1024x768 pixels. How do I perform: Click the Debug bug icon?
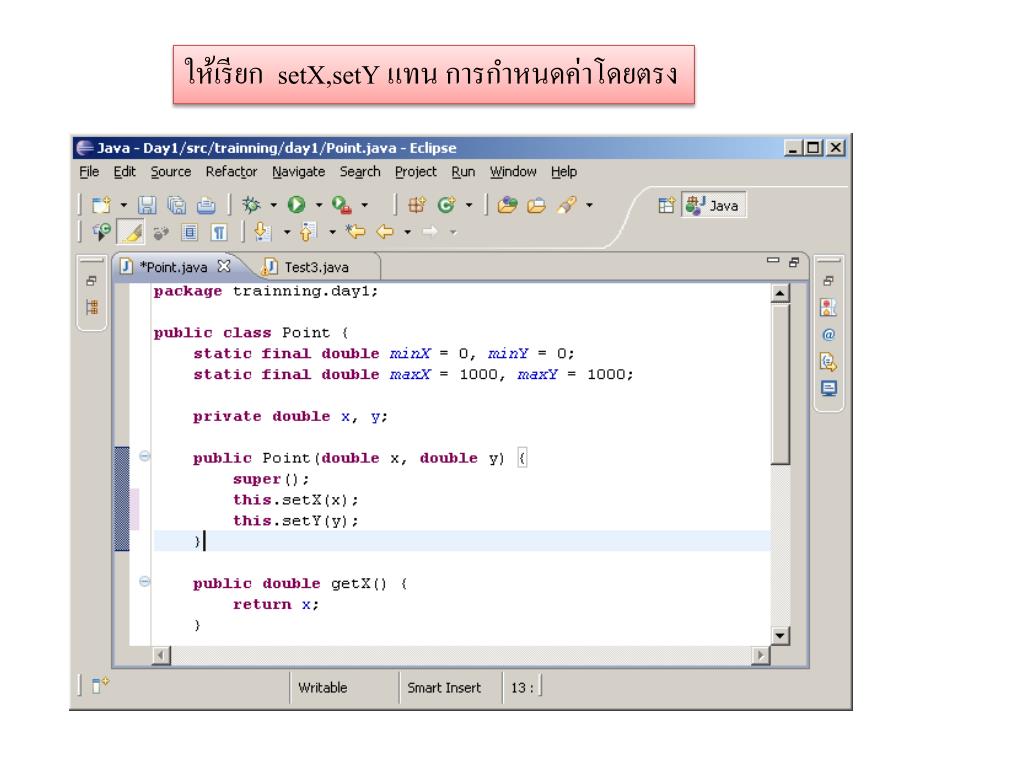pos(251,205)
